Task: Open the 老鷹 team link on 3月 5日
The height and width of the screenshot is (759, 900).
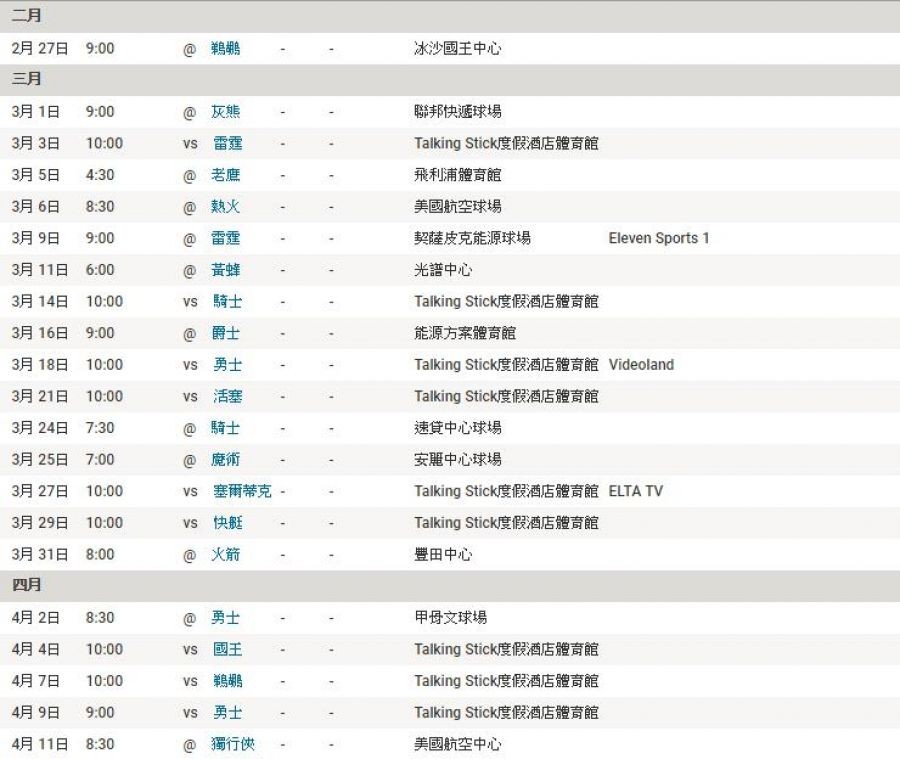Action: (225, 175)
